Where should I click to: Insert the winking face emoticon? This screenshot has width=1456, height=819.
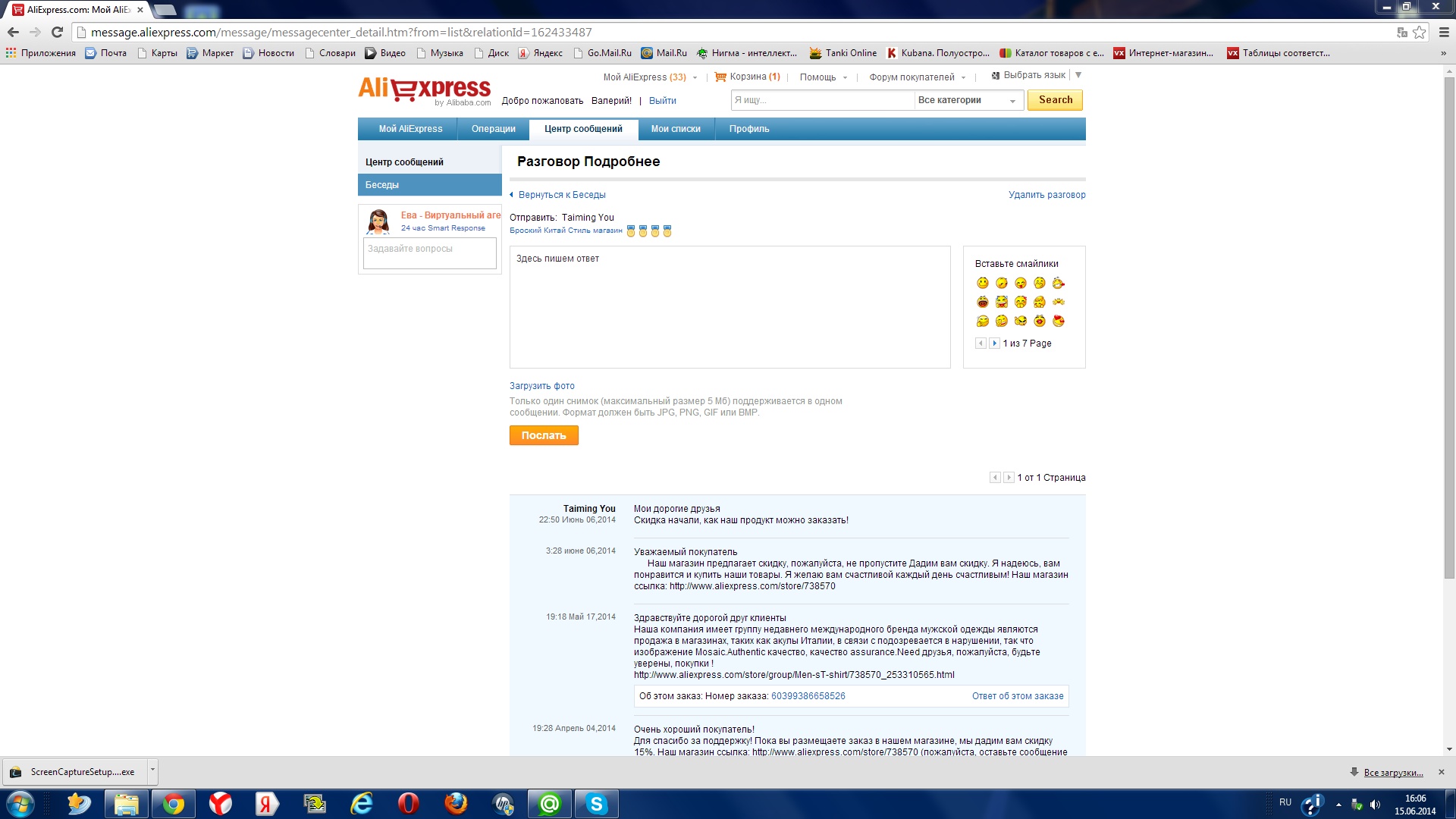[1002, 283]
